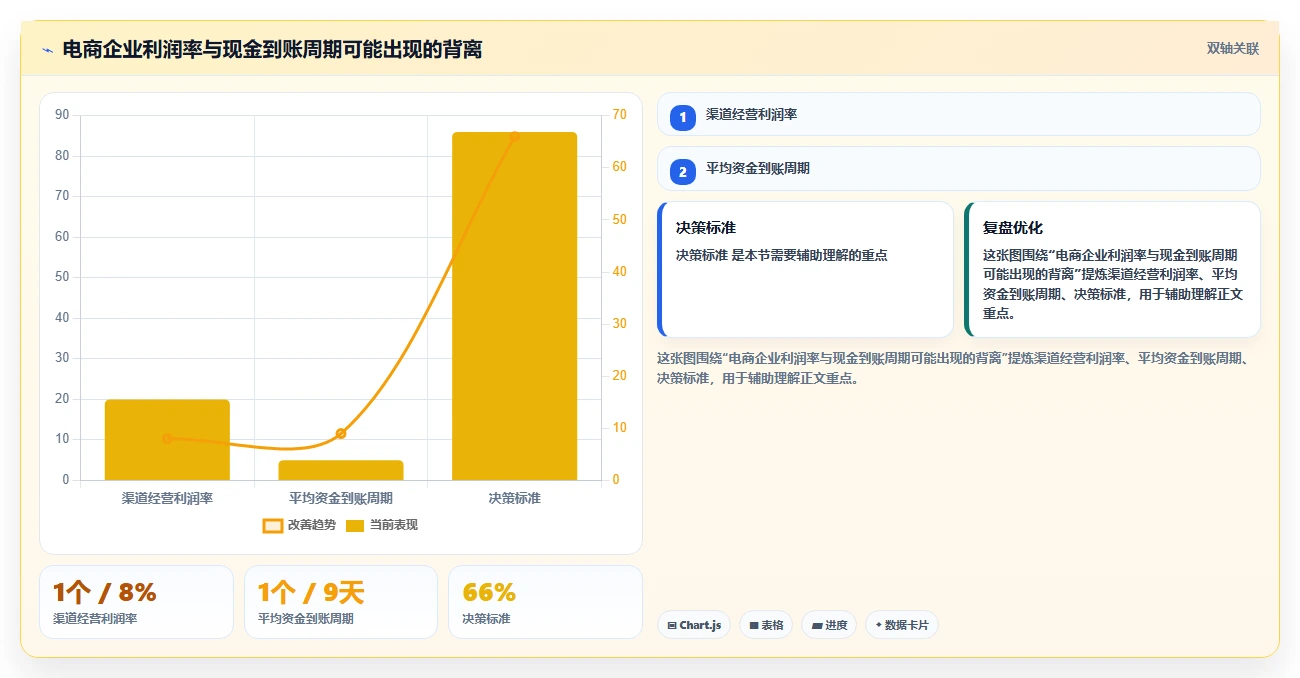Click the 渠道经营利润率 bar in chart
The image size is (1300, 678).
click(167, 440)
